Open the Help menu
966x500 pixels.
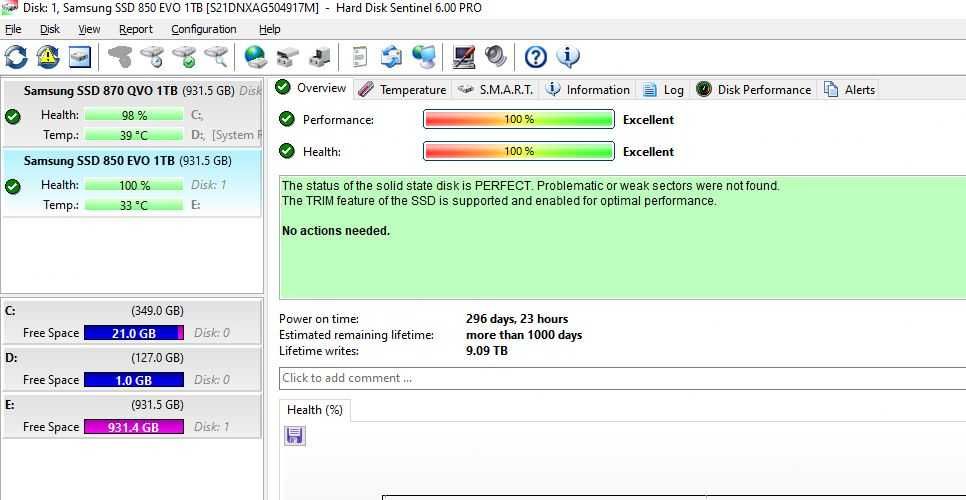coord(269,29)
